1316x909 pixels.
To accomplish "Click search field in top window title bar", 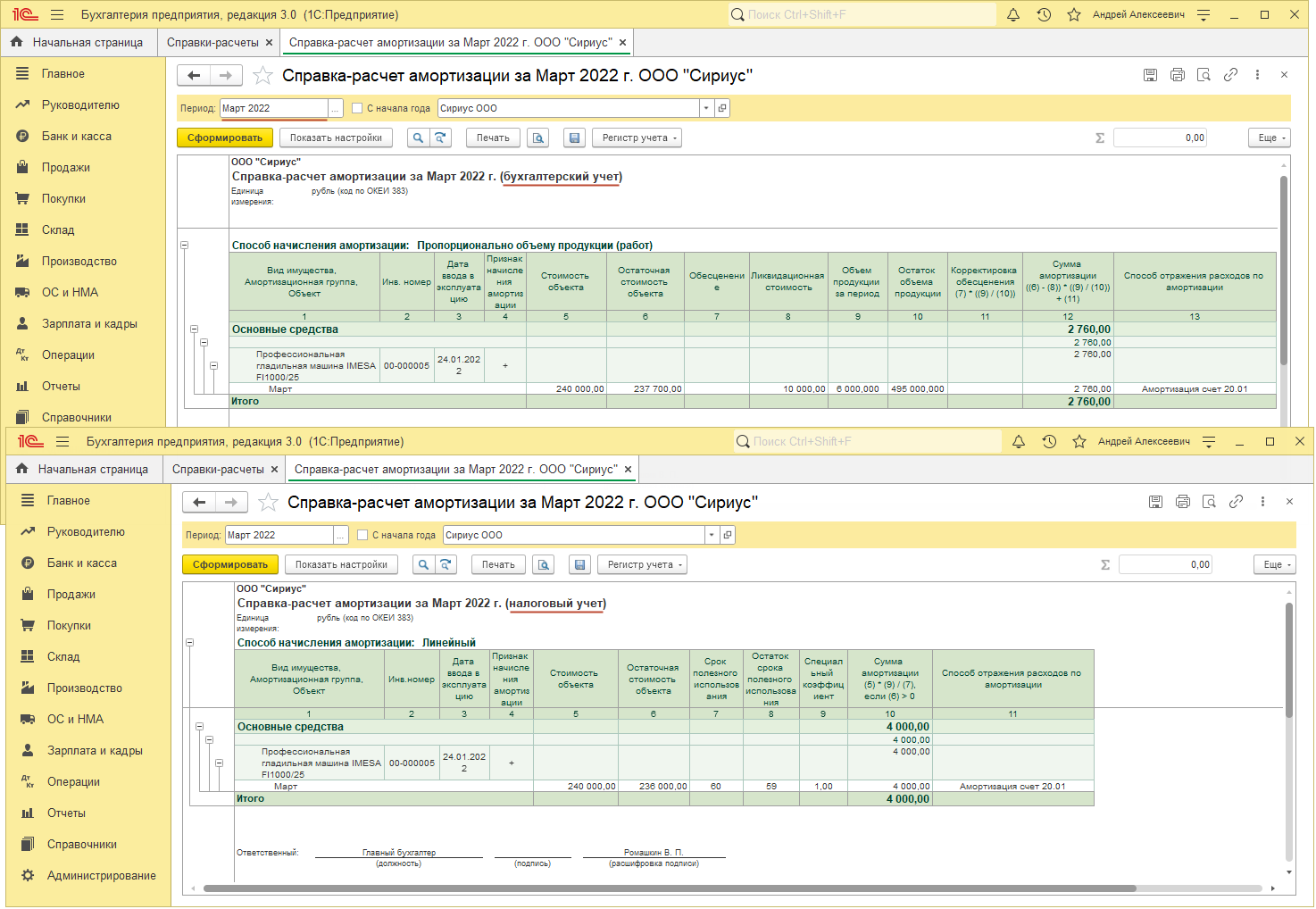I will pyautogui.click(x=862, y=14).
